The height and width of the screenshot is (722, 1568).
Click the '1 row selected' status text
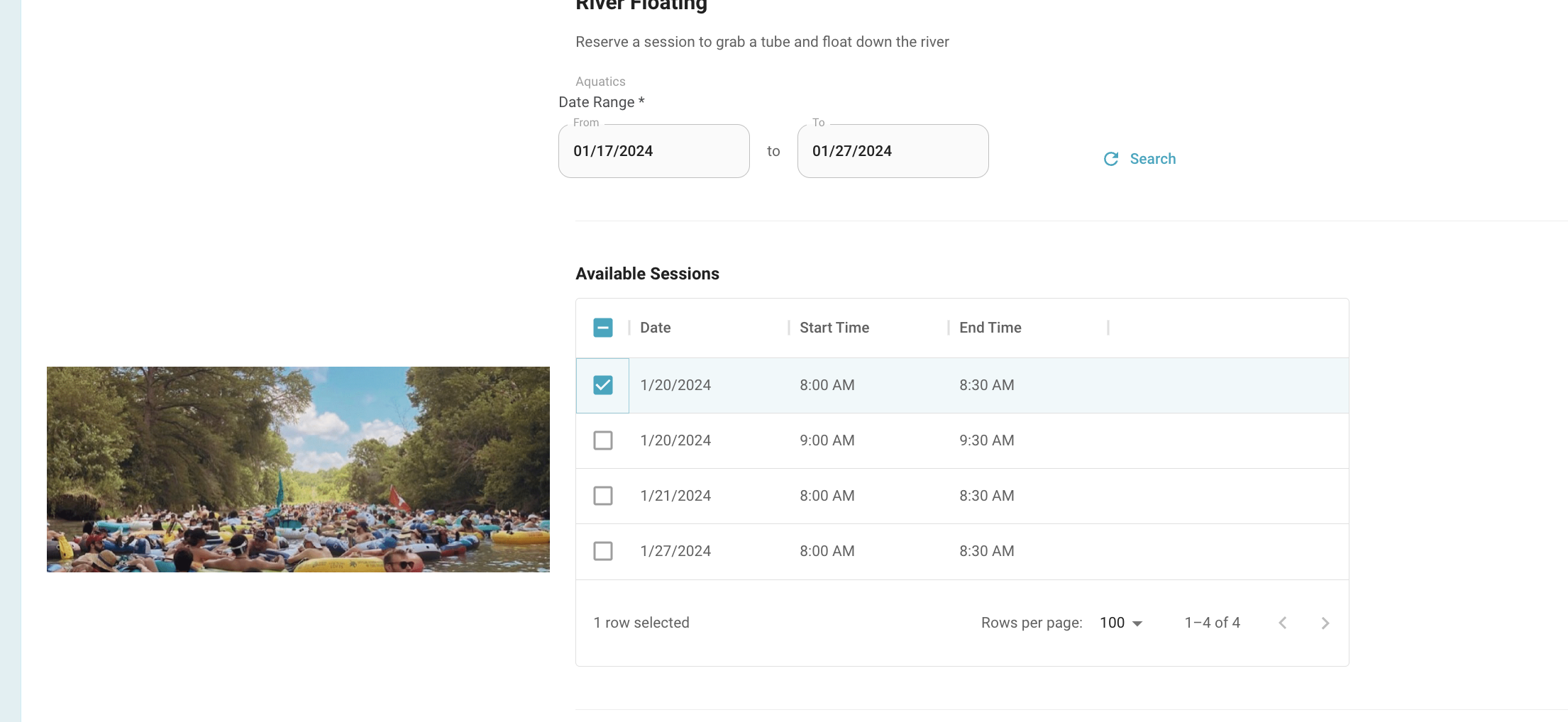[641, 623]
